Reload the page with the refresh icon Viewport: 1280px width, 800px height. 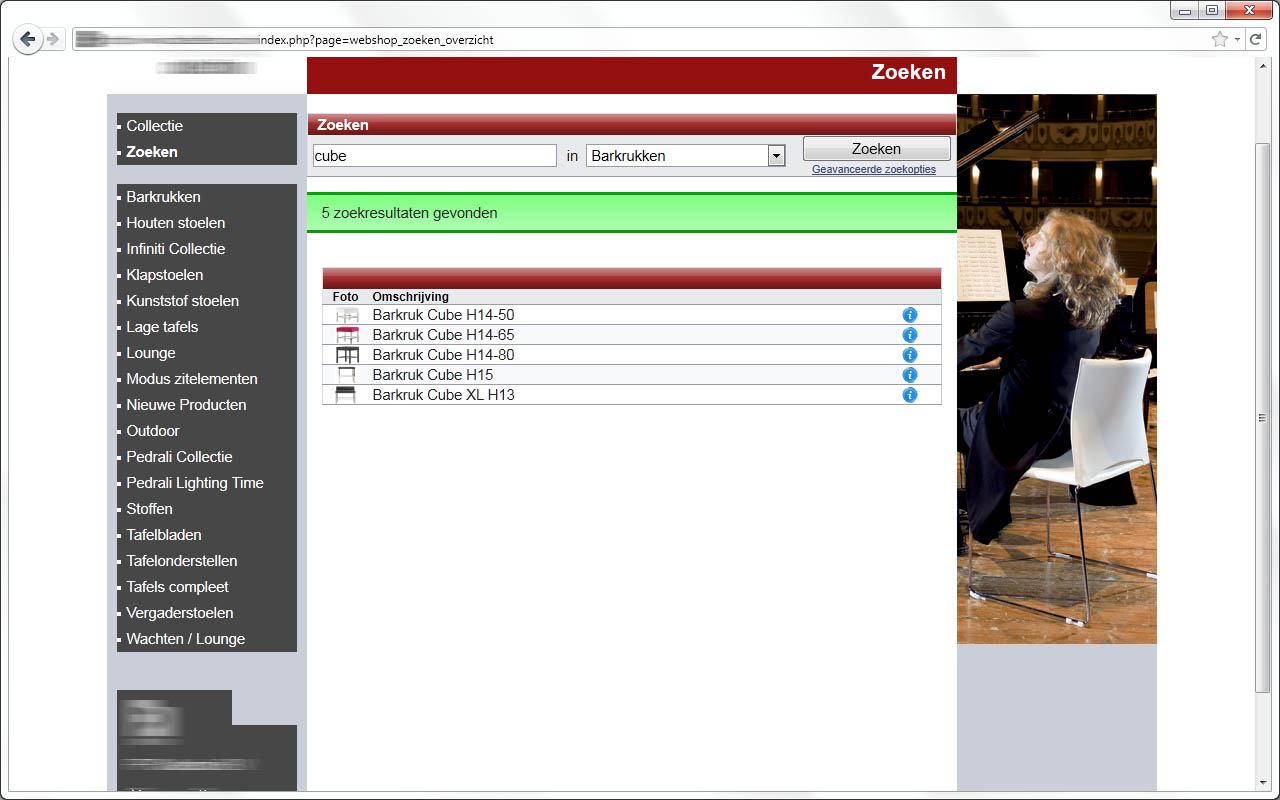1255,40
